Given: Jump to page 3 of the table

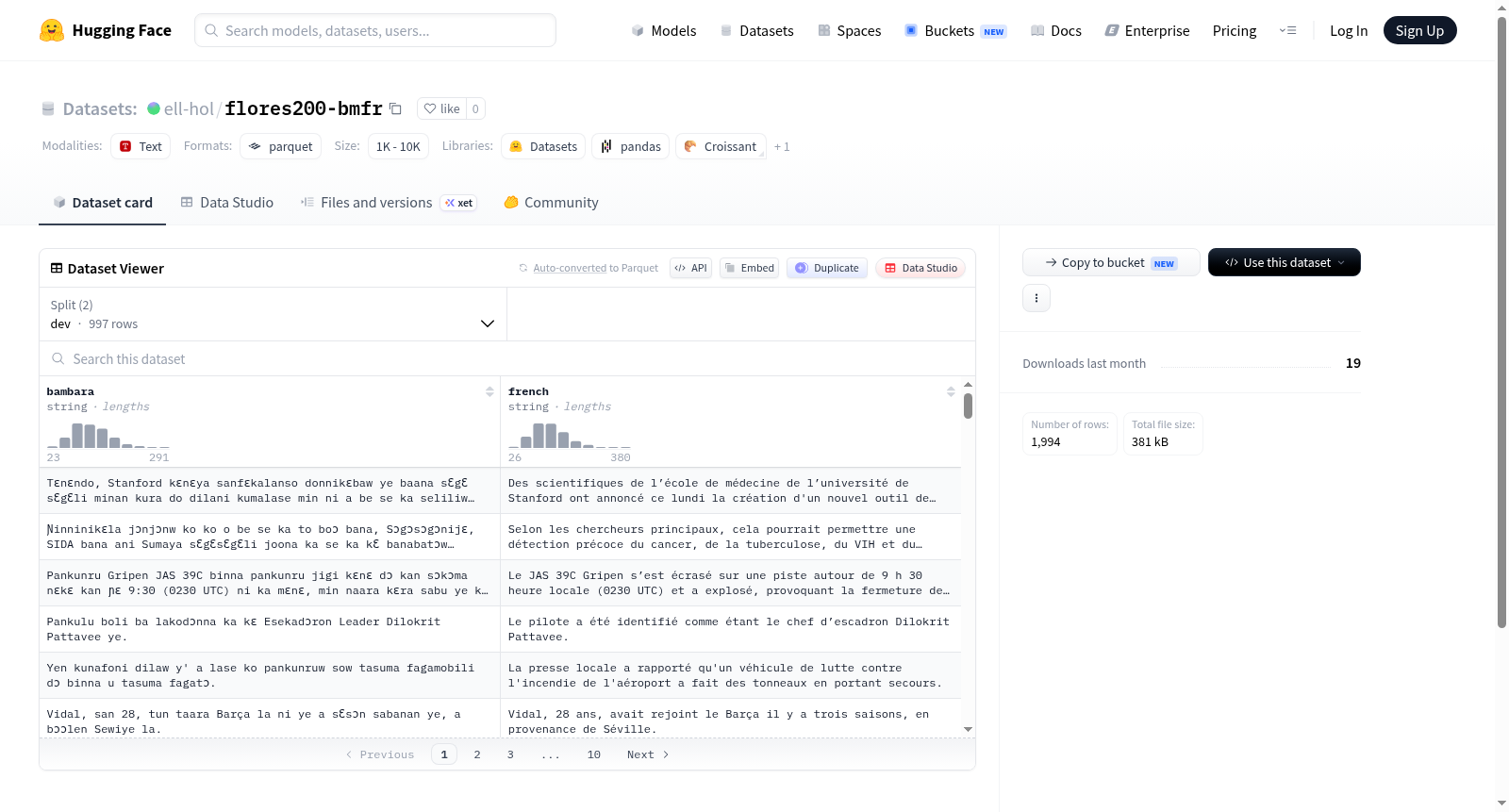Looking at the screenshot, I should coord(510,754).
